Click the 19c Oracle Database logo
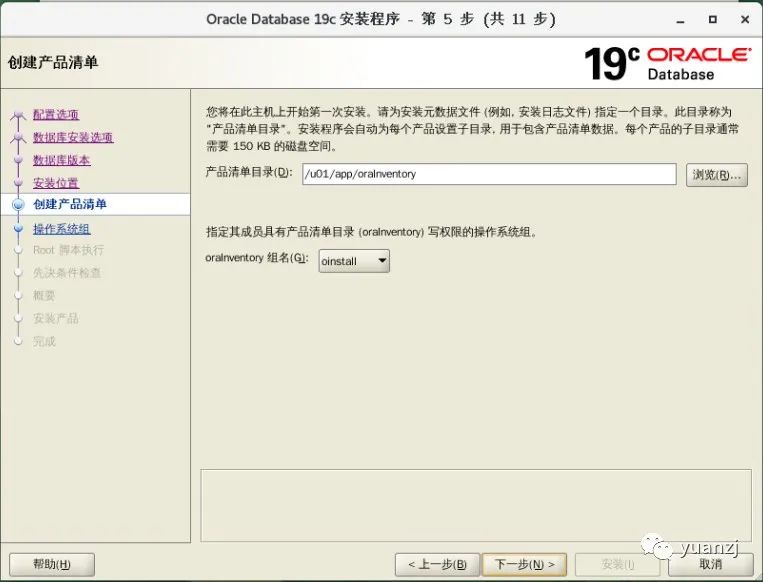 tap(667, 63)
